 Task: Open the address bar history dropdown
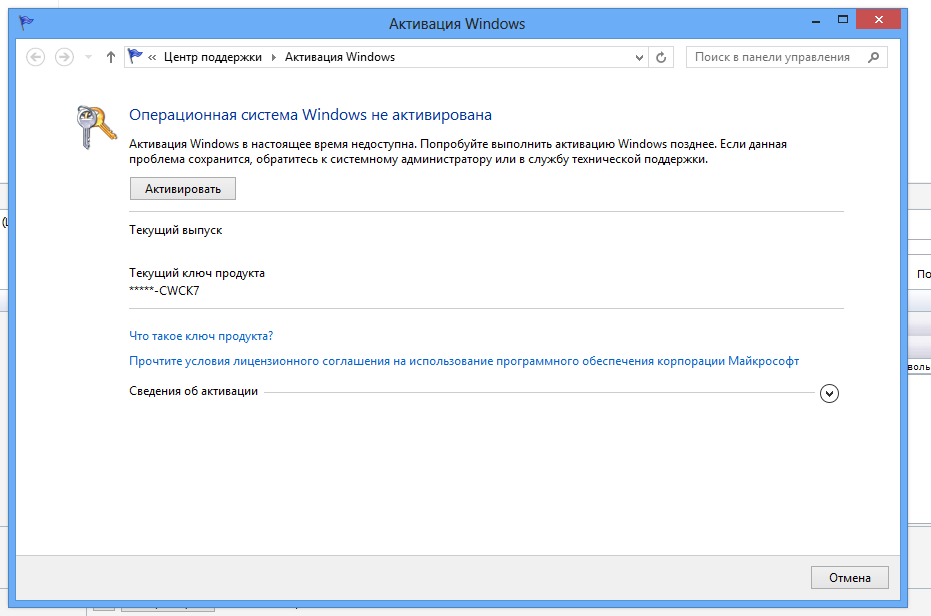pyautogui.click(x=640, y=58)
